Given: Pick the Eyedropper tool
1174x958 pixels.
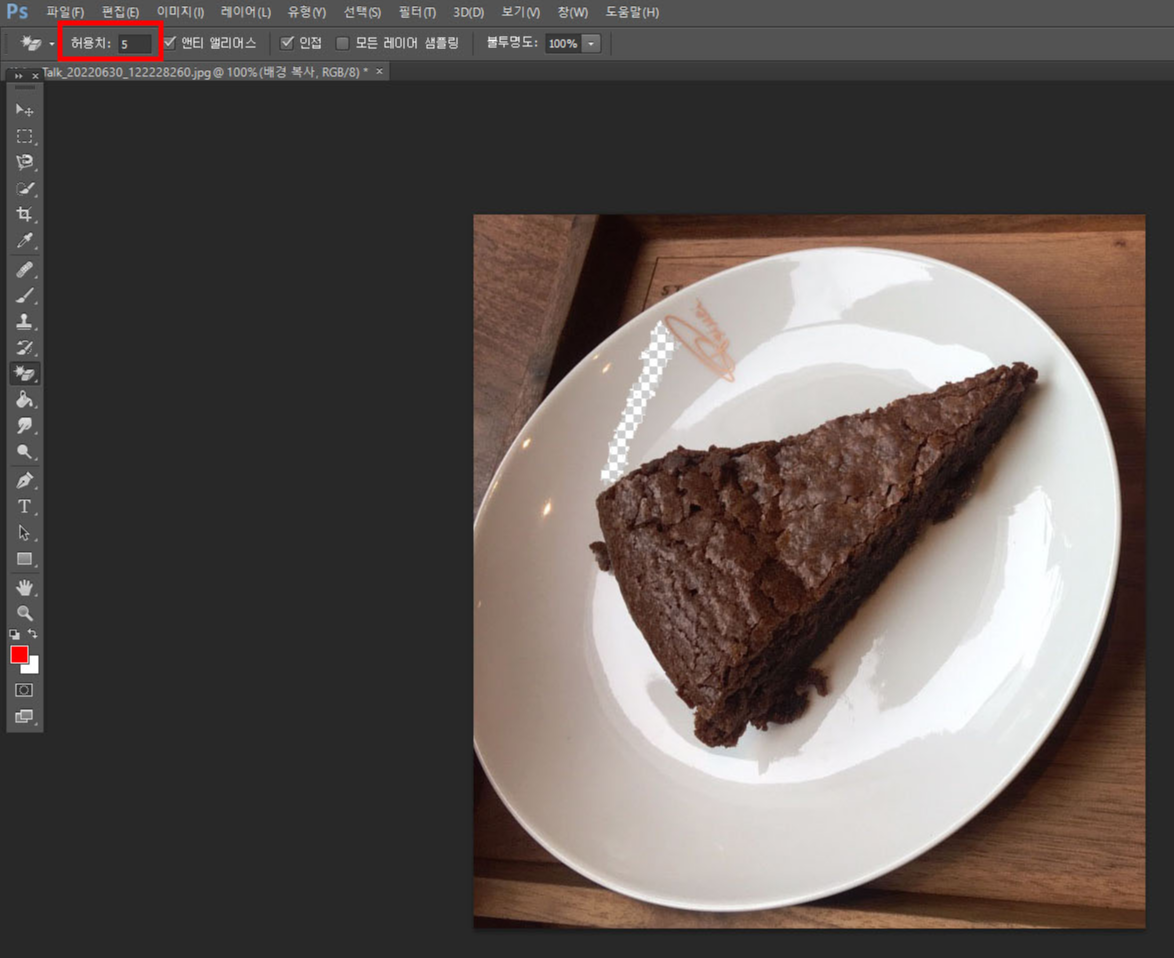Looking at the screenshot, I should pos(25,241).
